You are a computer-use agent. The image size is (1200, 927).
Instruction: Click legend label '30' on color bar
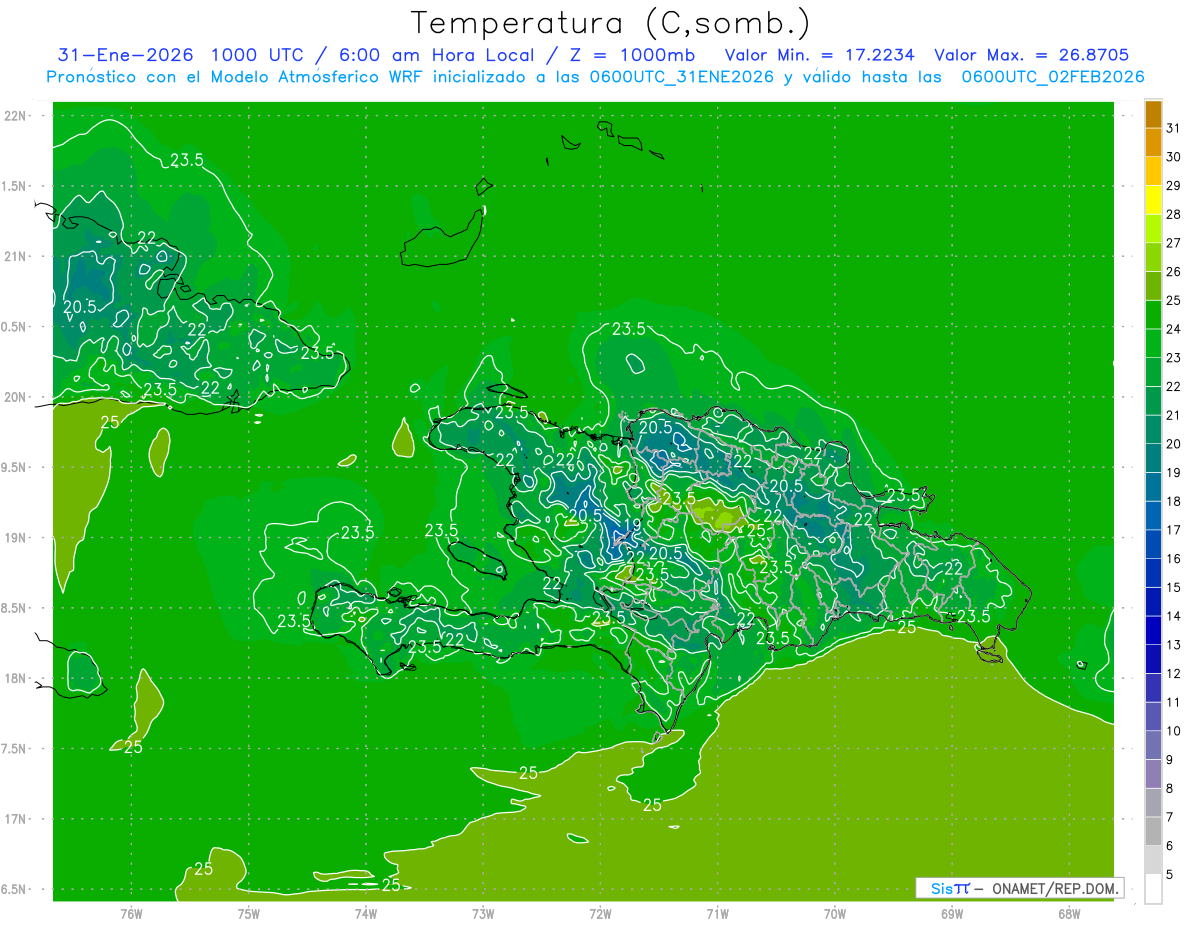pyautogui.click(x=1174, y=157)
